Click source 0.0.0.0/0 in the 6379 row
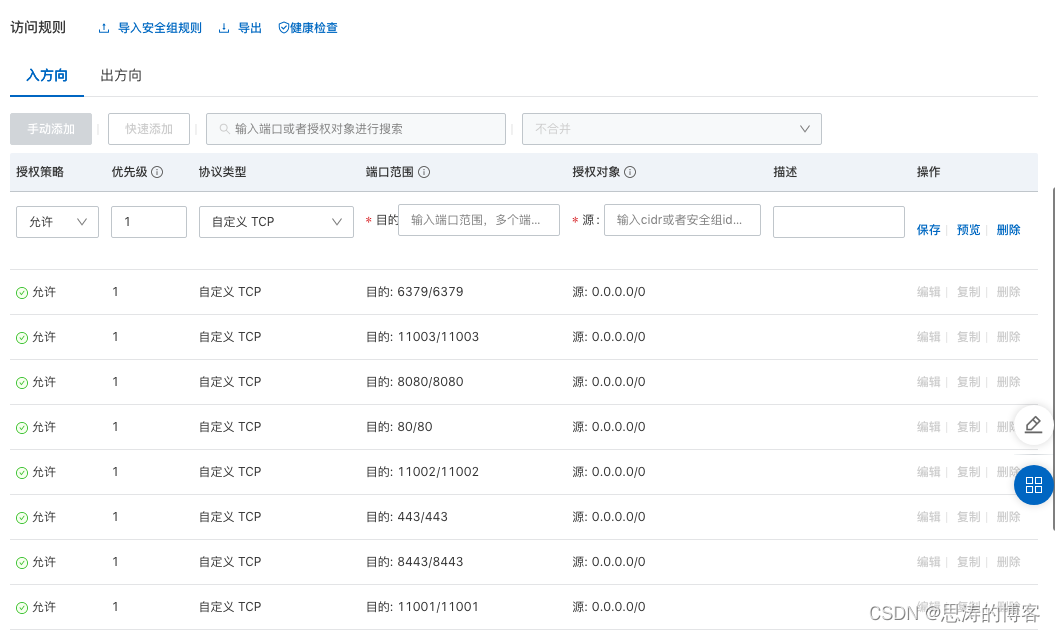Screen dimensions: 1055x632 coord(609,292)
